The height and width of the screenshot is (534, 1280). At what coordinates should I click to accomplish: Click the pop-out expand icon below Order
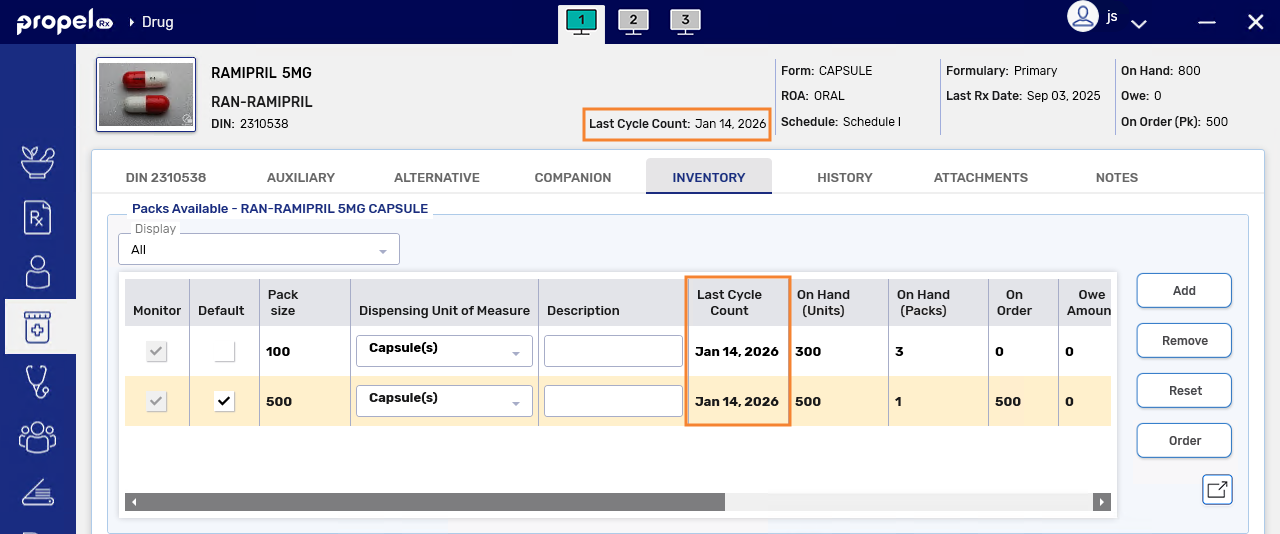pyautogui.click(x=1217, y=490)
